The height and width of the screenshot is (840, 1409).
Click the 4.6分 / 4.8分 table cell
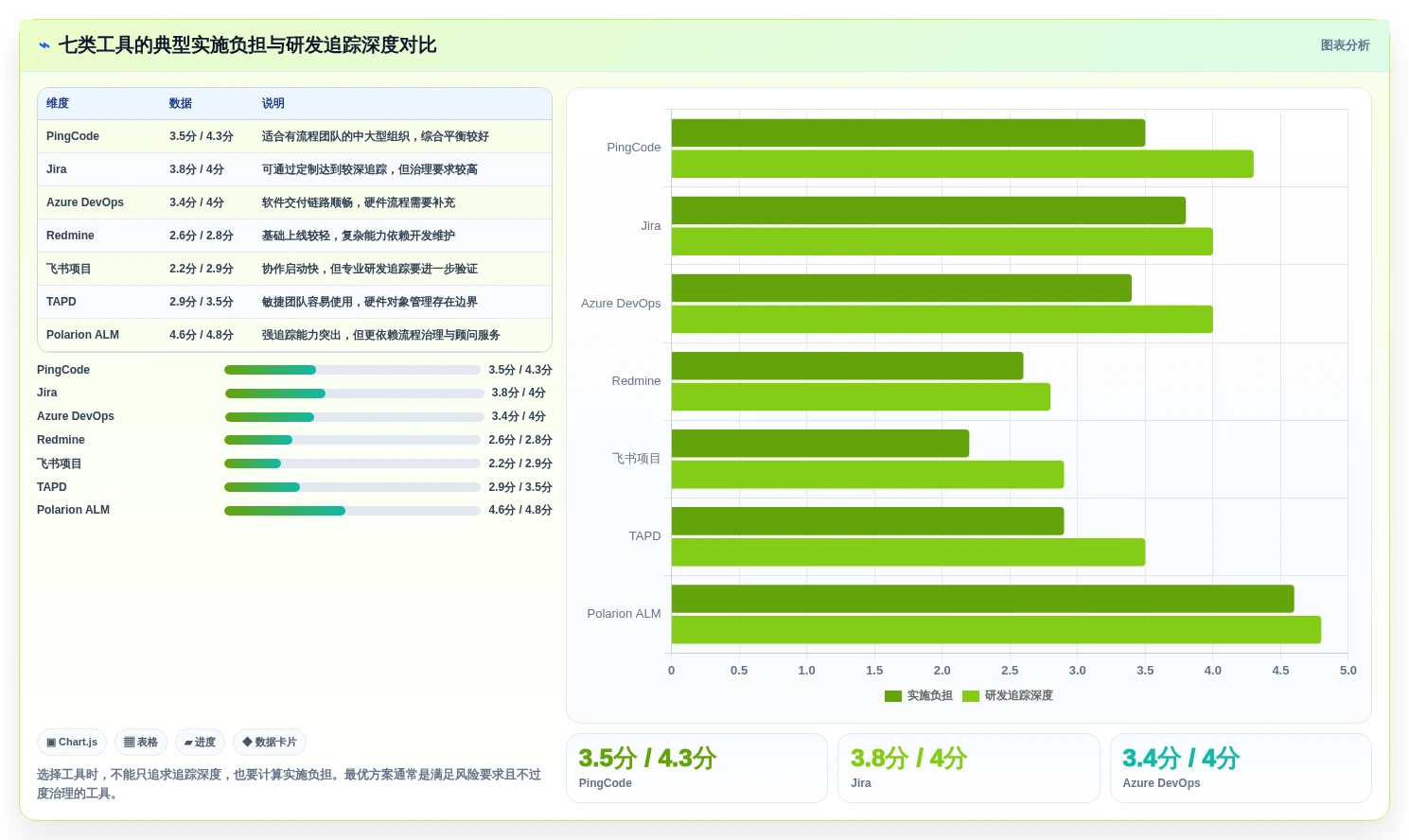click(202, 335)
